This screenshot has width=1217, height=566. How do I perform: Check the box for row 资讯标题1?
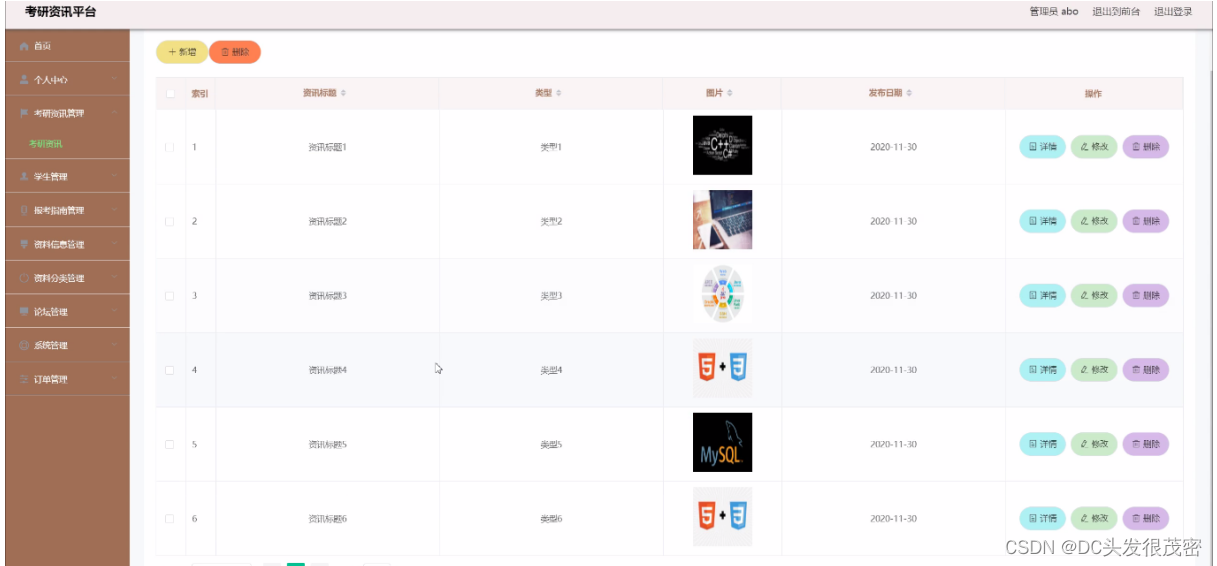point(170,148)
